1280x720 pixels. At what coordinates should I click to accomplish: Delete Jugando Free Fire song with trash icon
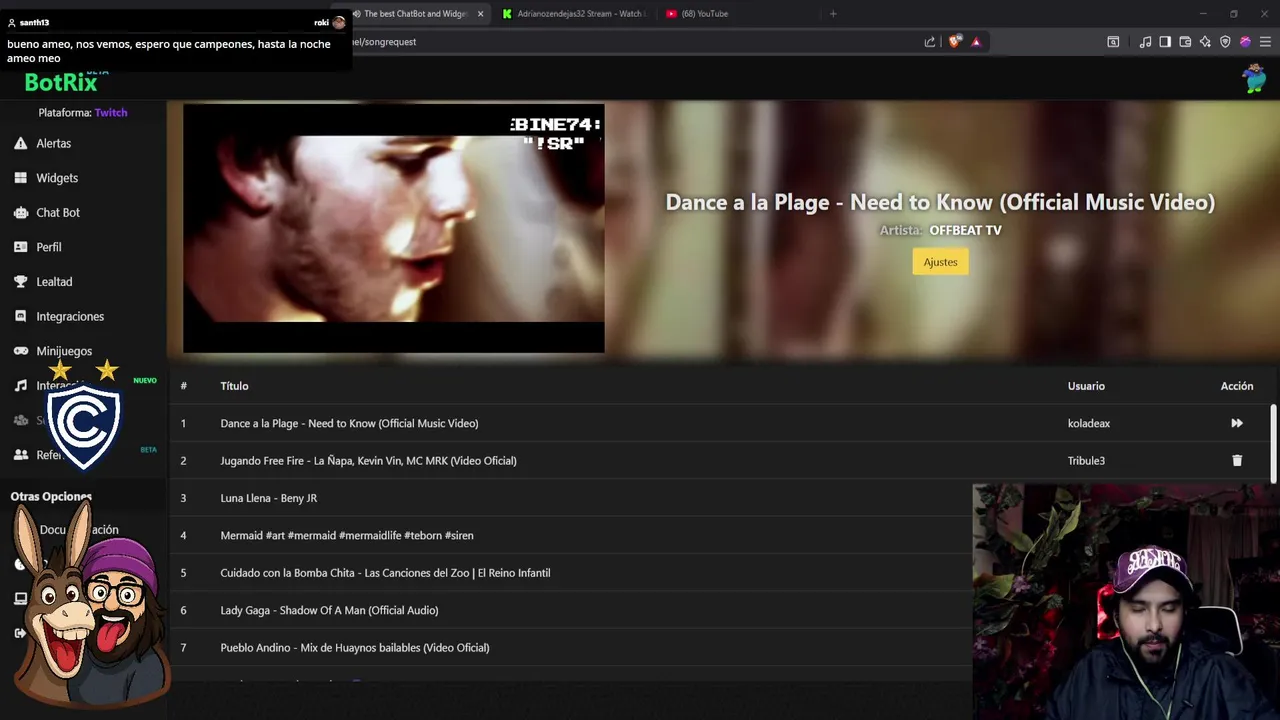1237,461
